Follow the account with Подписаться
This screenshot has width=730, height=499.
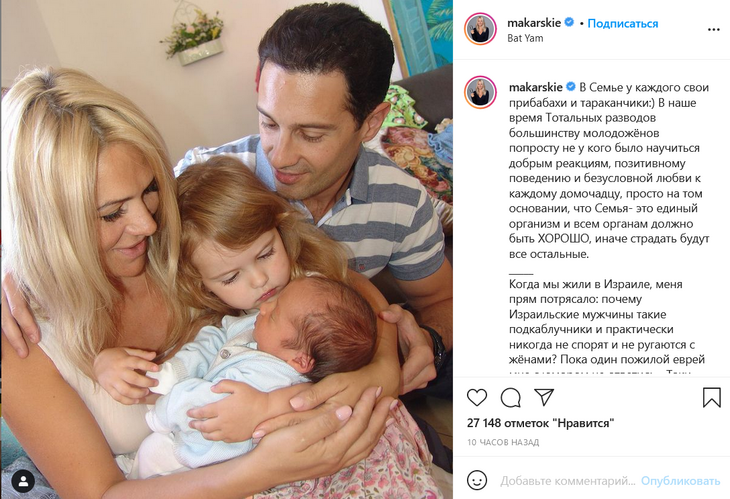coord(622,23)
